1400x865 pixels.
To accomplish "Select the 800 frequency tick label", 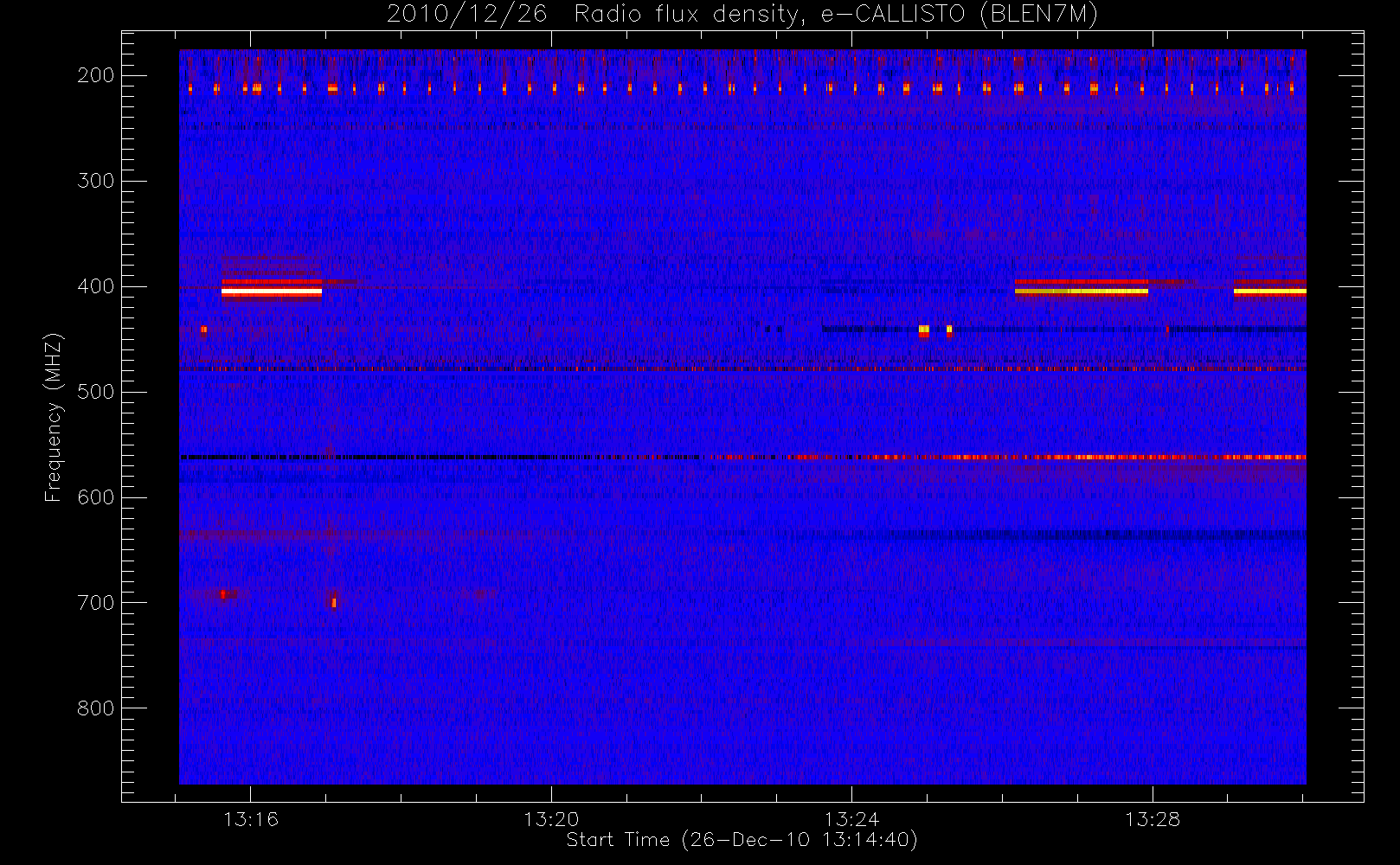I will tap(96, 708).
